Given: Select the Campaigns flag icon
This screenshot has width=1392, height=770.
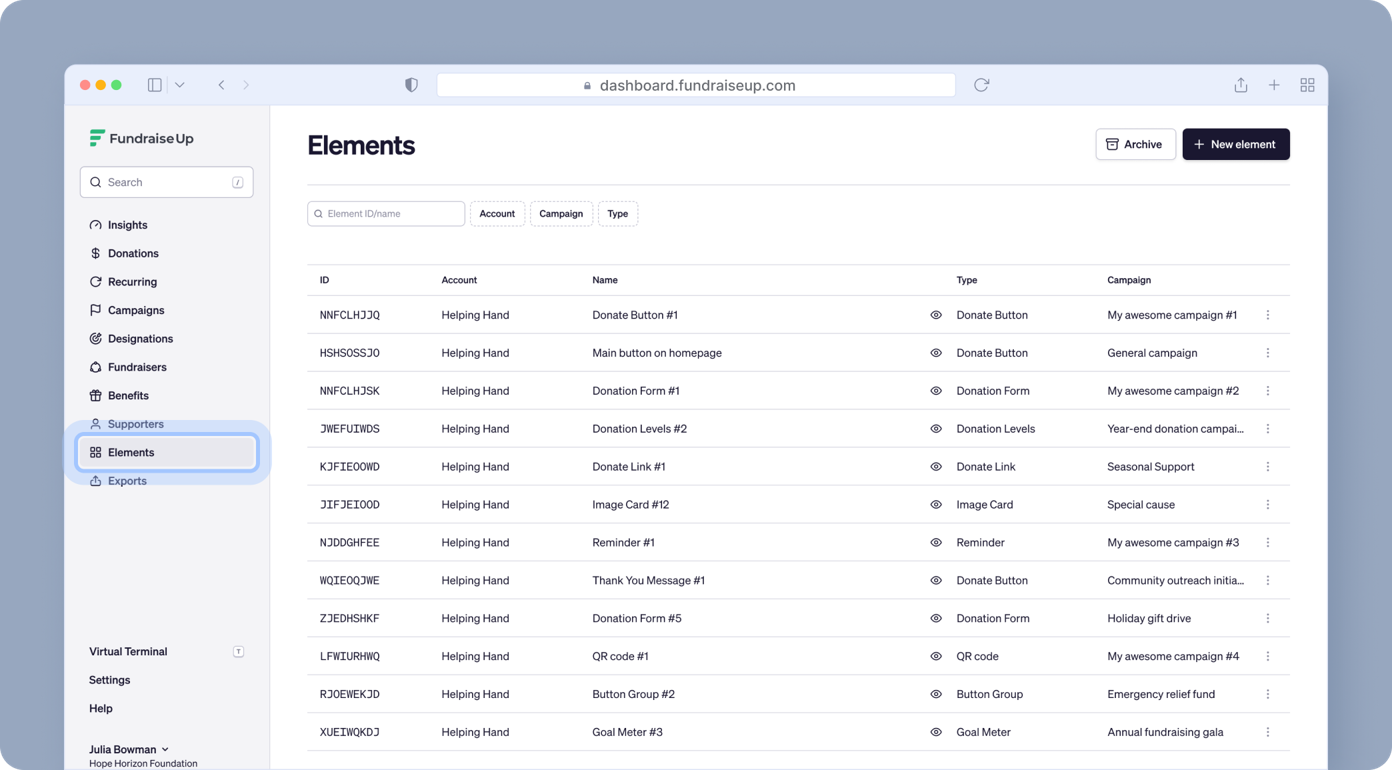Looking at the screenshot, I should click(94, 310).
